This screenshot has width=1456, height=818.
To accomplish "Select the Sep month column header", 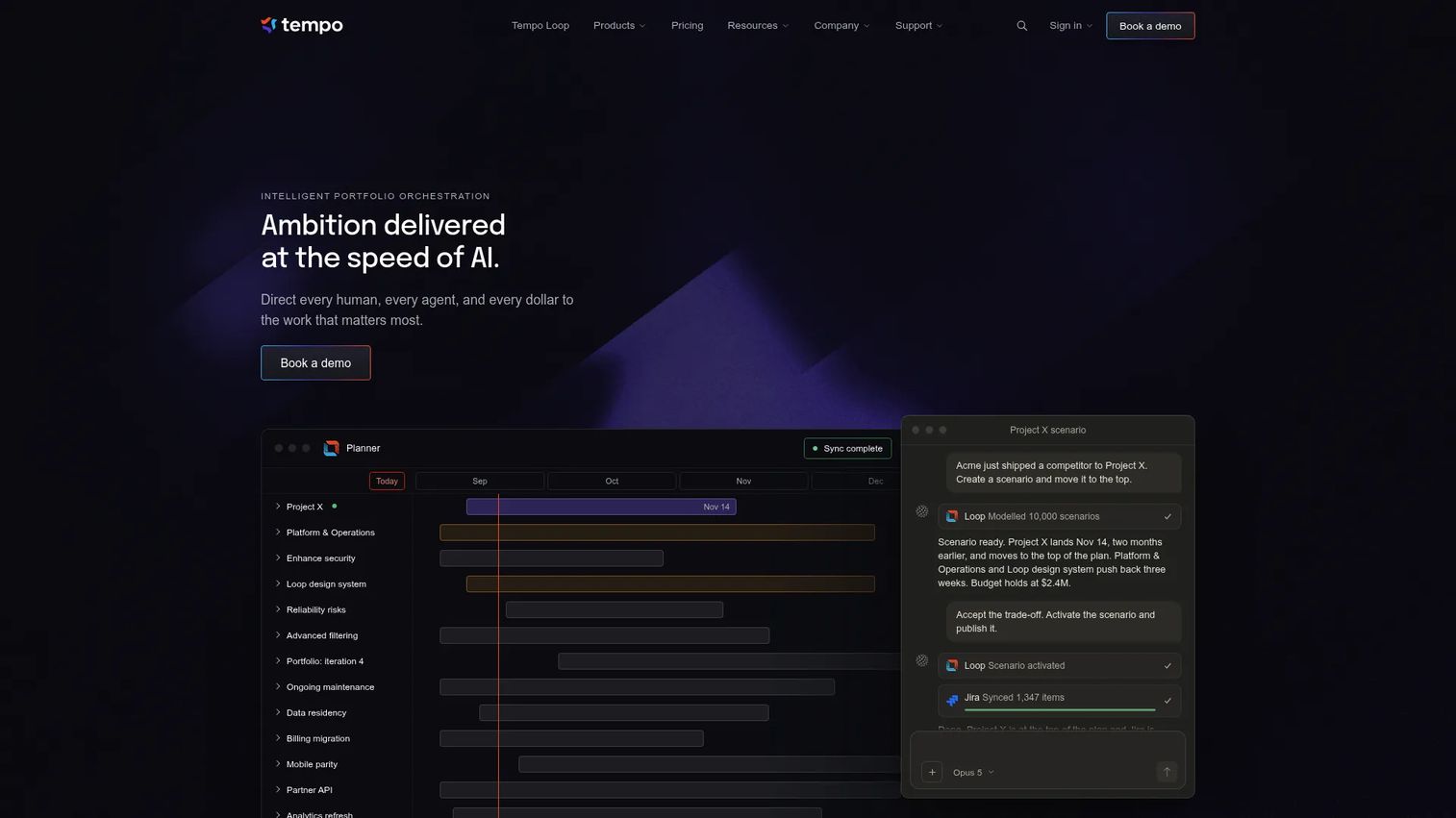I will click(480, 481).
